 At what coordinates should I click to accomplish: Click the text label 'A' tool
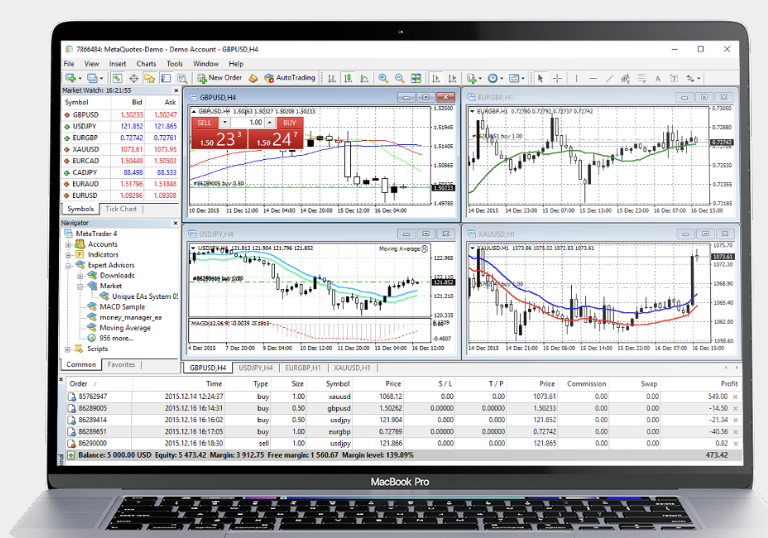pyautogui.click(x=659, y=78)
